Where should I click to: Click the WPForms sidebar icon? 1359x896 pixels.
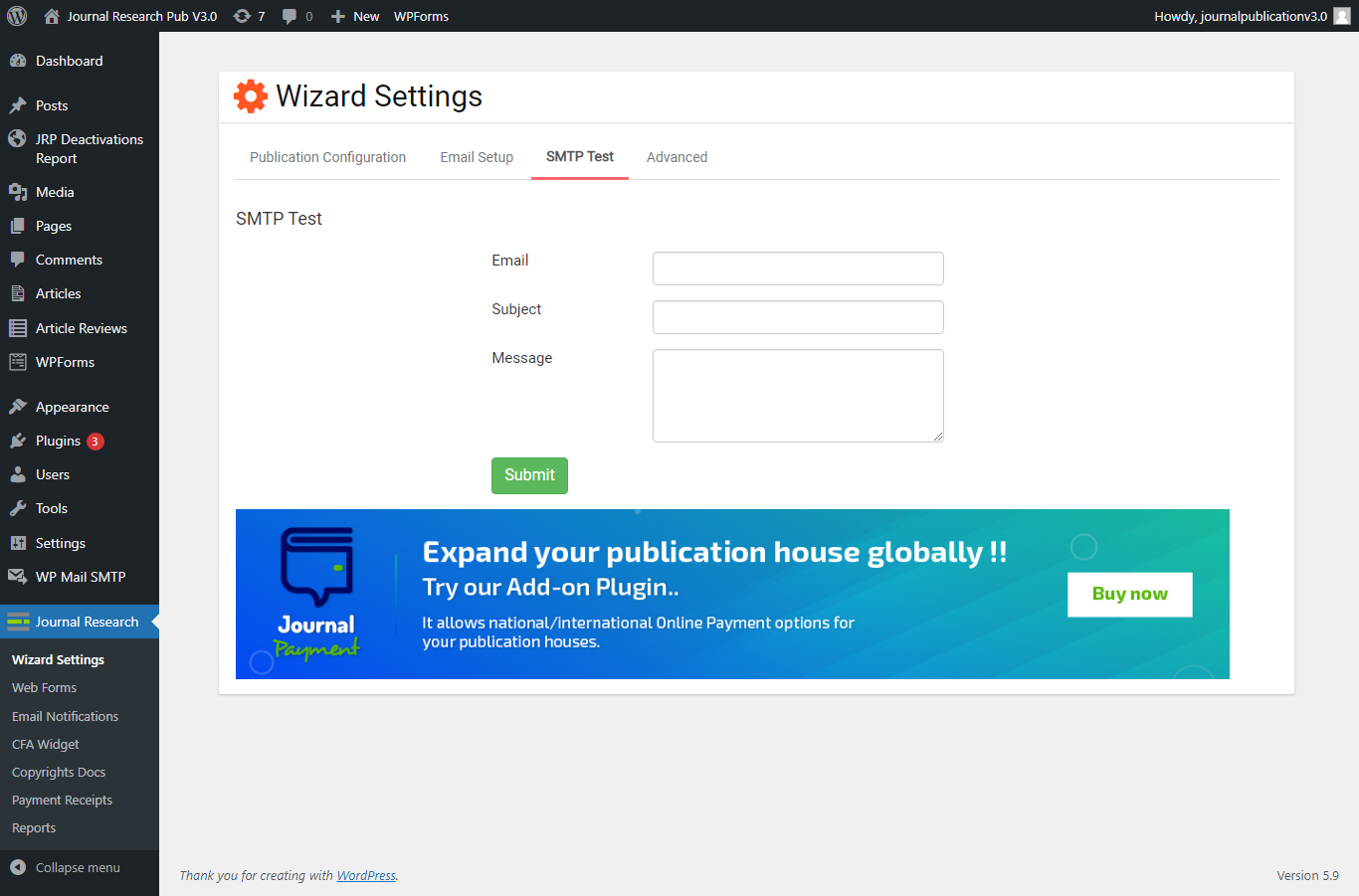tap(18, 362)
